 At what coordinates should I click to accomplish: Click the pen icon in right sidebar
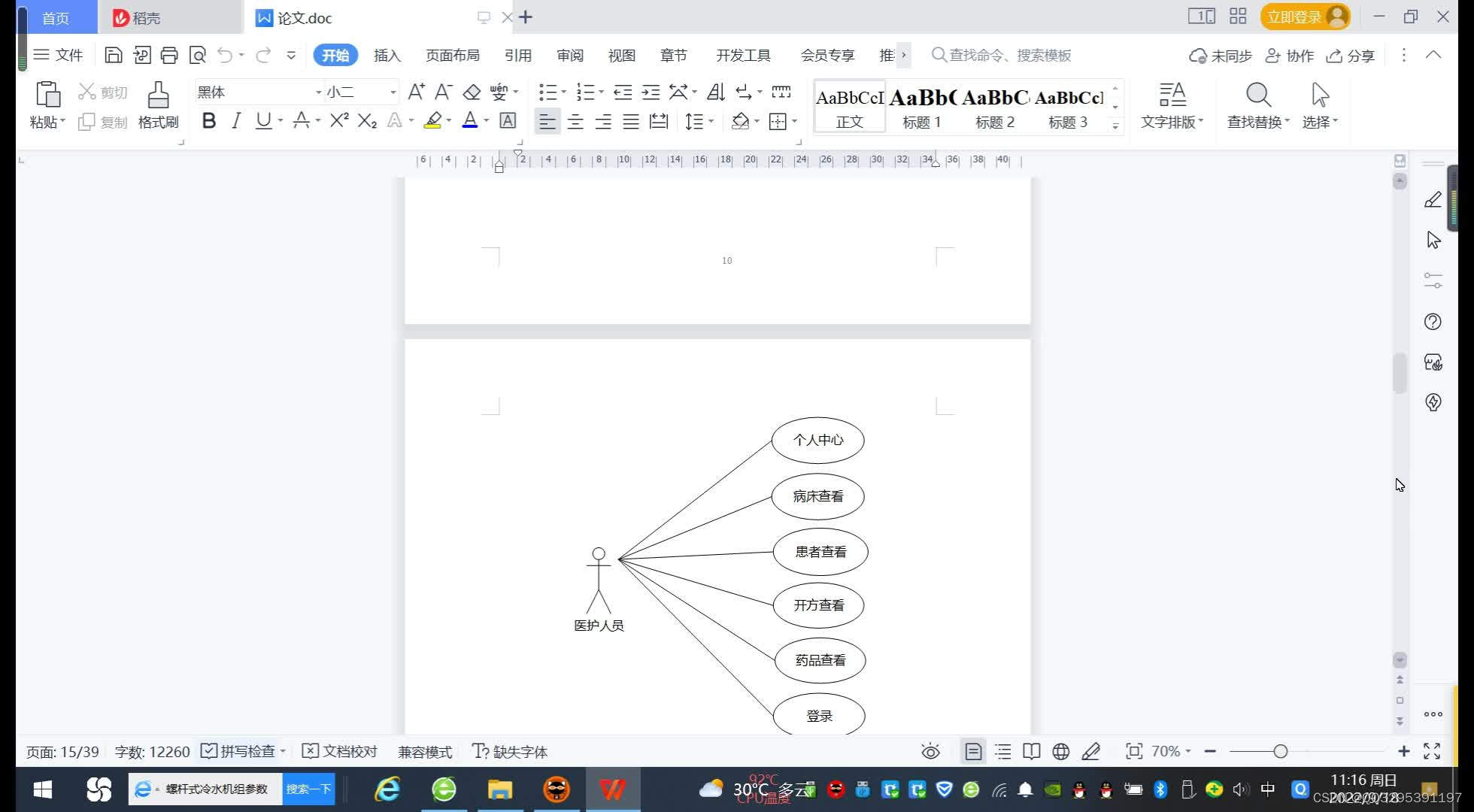click(x=1433, y=199)
